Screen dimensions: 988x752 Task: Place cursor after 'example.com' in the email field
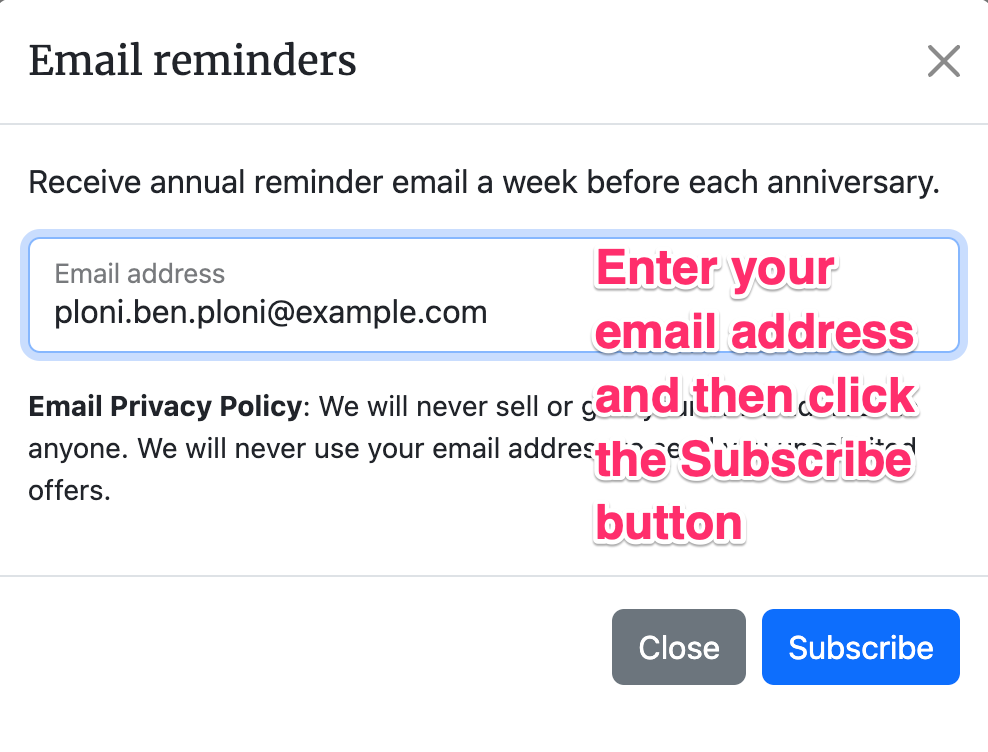coord(489,313)
